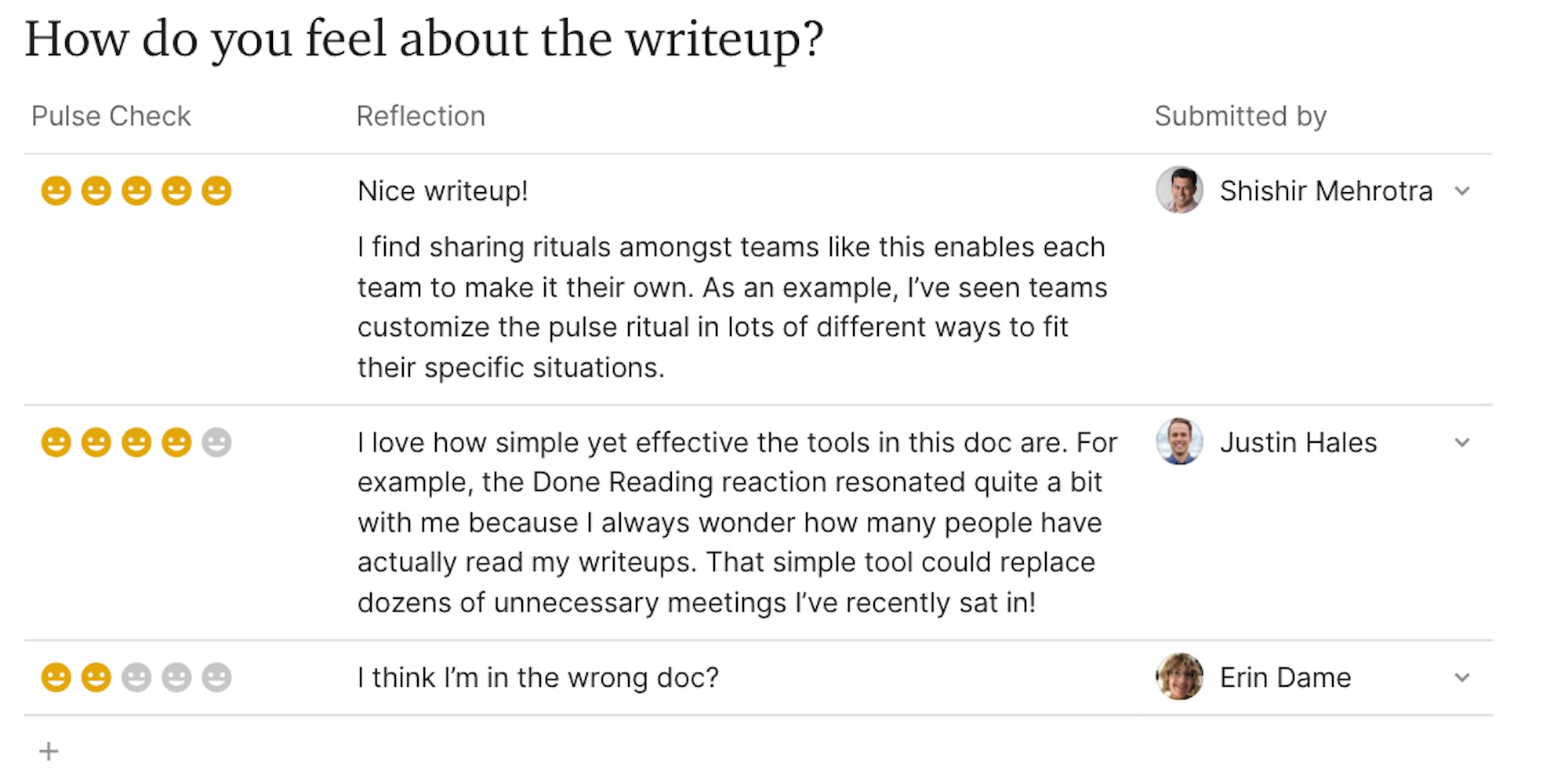Select the Submitted by column header

pos(1240,116)
